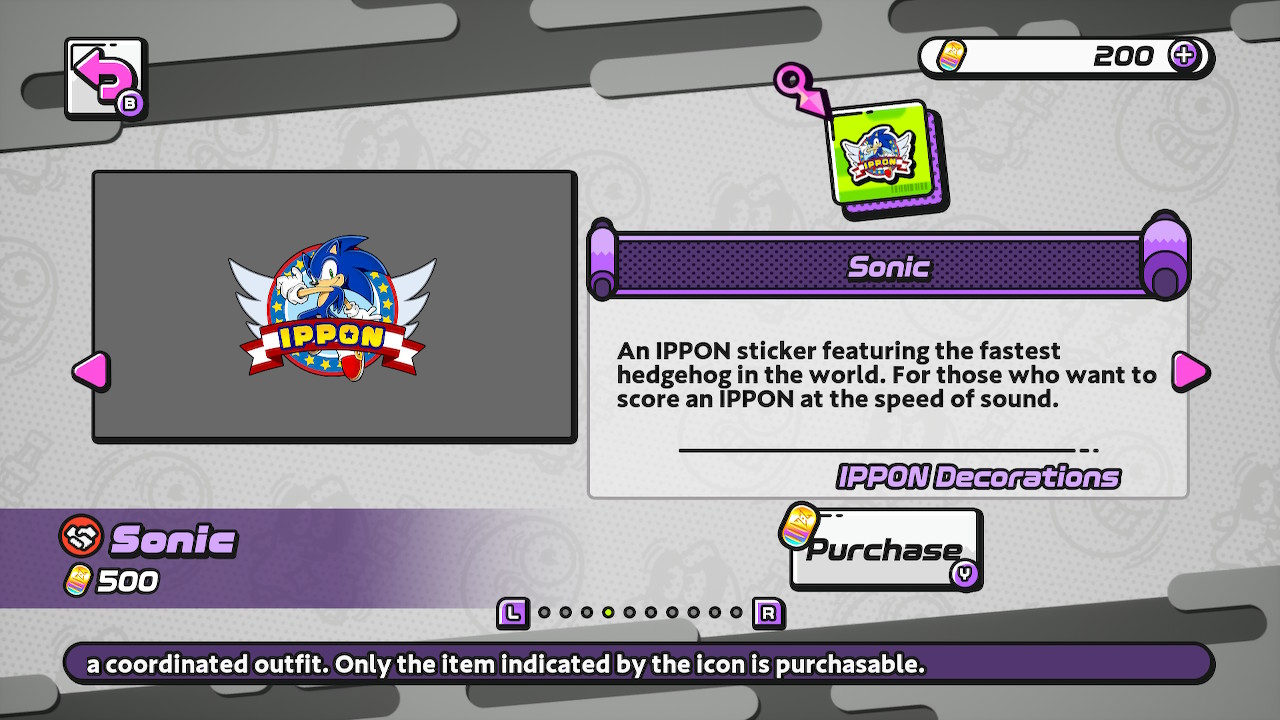Click the IPPON Decorations category label

point(978,477)
